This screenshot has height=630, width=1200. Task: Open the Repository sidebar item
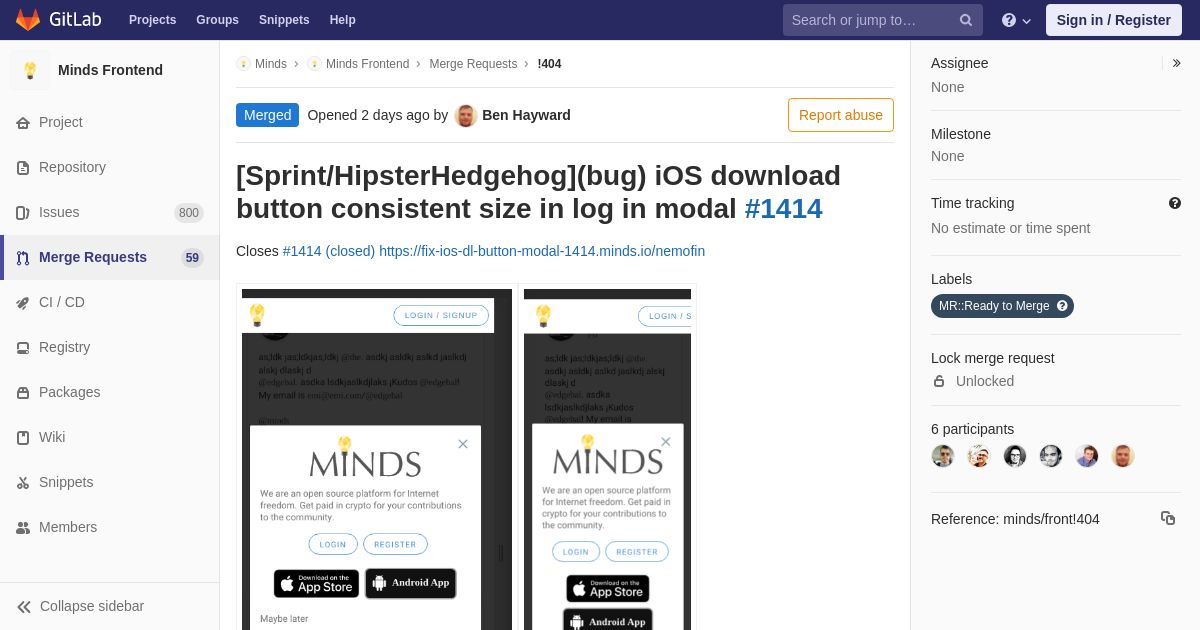tap(110, 167)
